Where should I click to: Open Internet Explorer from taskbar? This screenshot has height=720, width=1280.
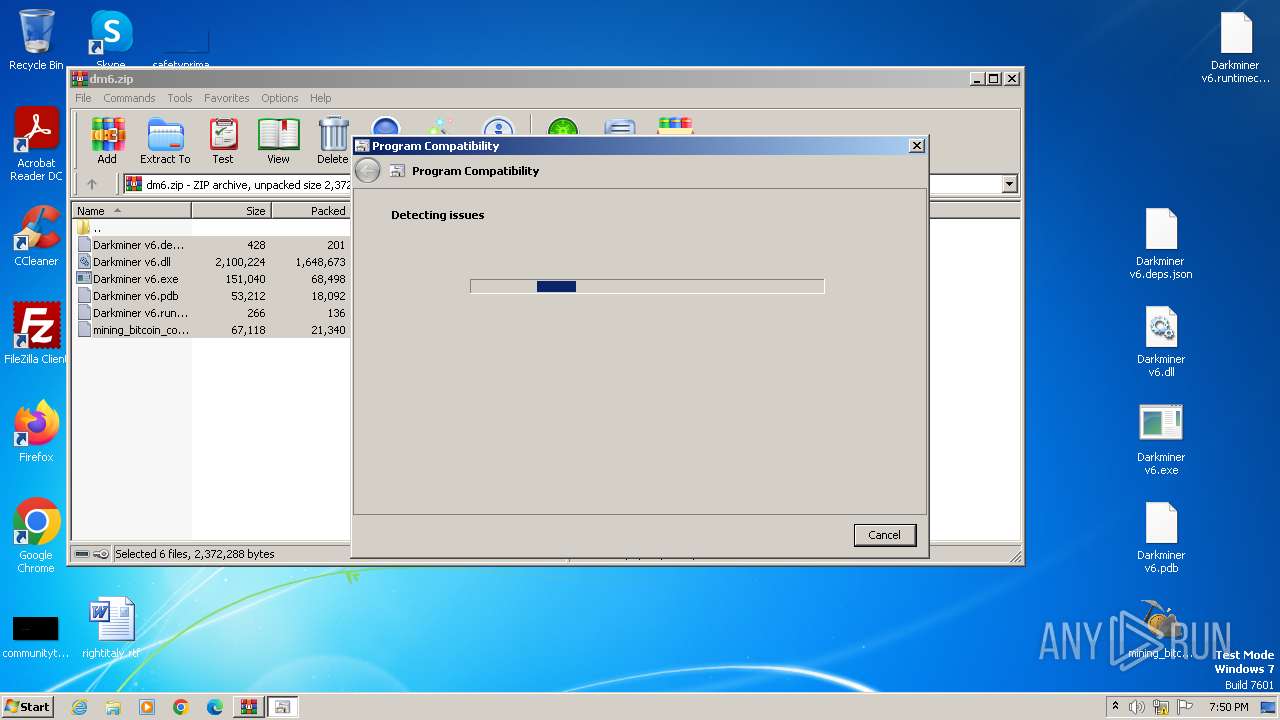79,707
